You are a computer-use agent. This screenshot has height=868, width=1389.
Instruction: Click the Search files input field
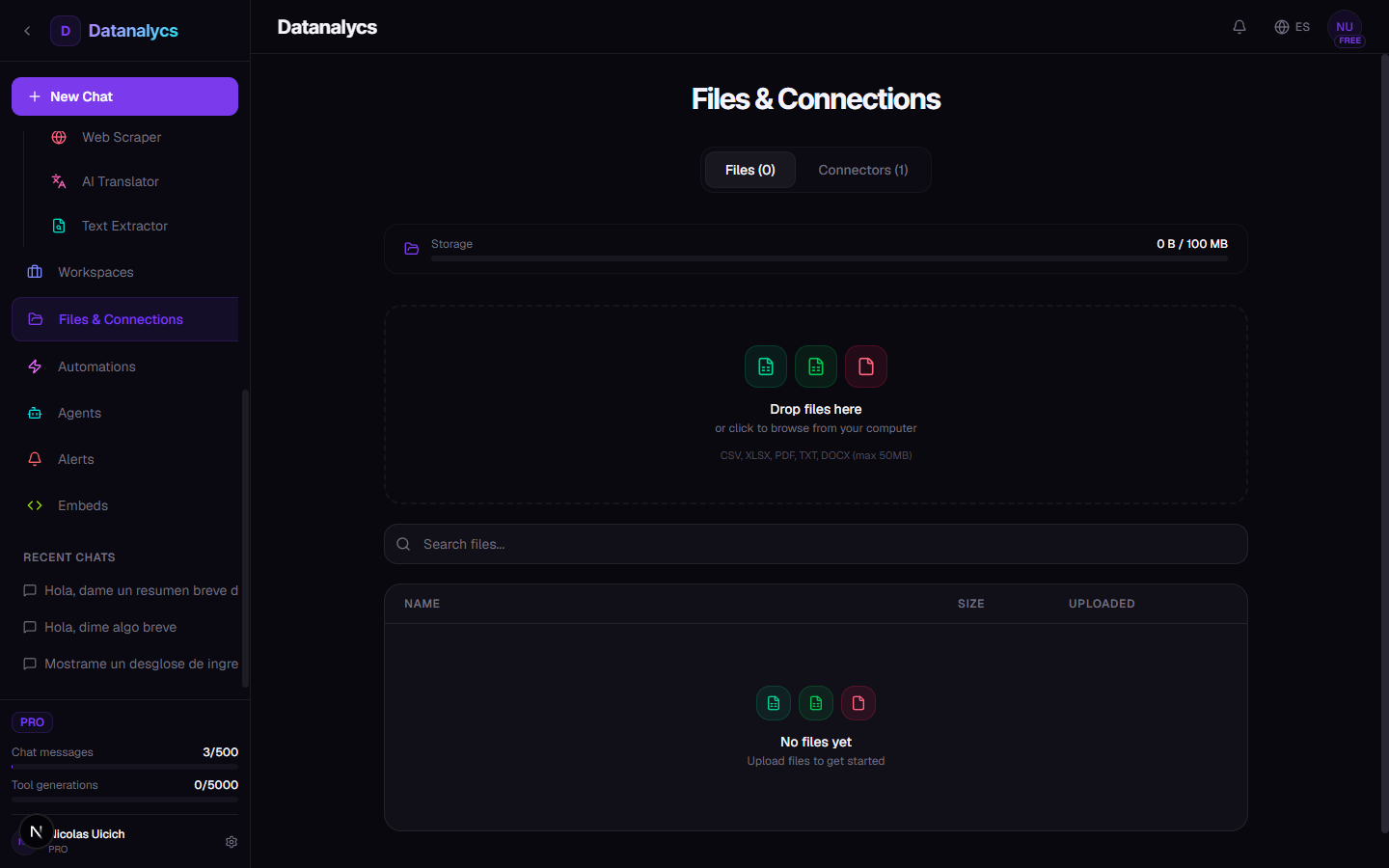pos(815,544)
